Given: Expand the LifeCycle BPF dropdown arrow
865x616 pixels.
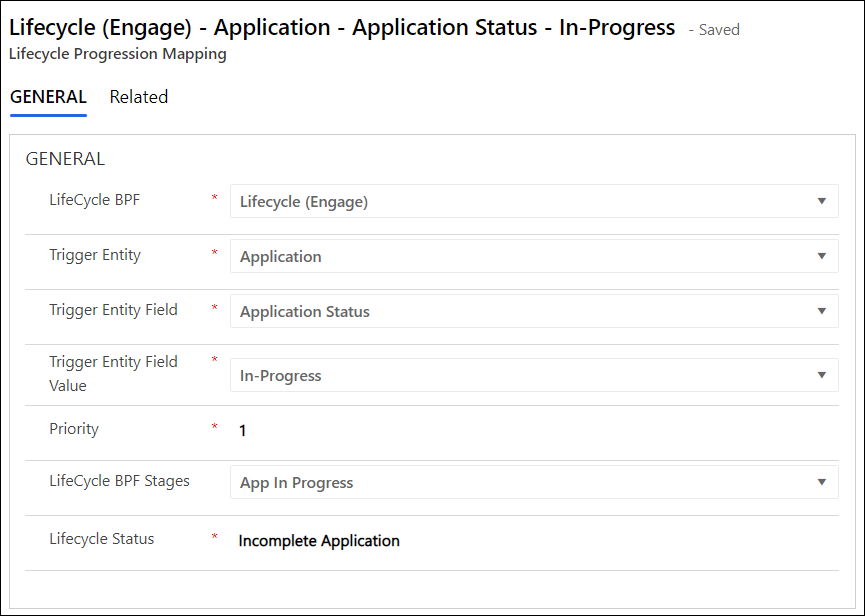Looking at the screenshot, I should 821,201.
